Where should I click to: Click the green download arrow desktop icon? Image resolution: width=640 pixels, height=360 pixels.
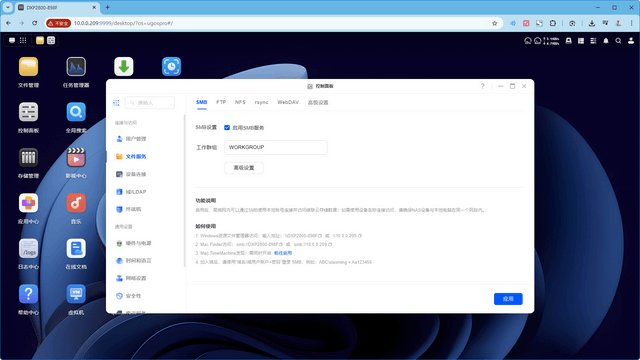click(124, 67)
